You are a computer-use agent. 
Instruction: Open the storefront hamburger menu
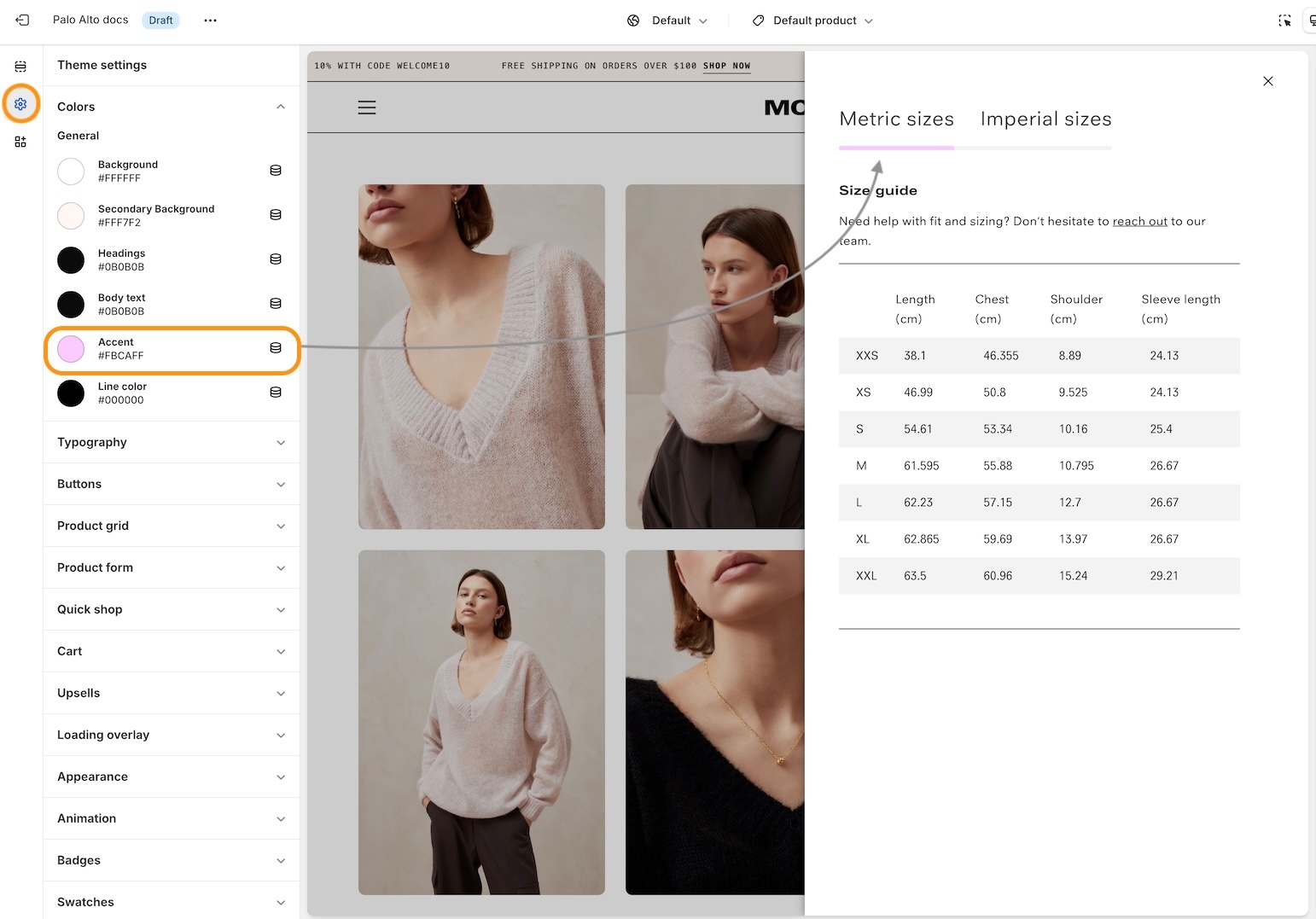tap(367, 108)
